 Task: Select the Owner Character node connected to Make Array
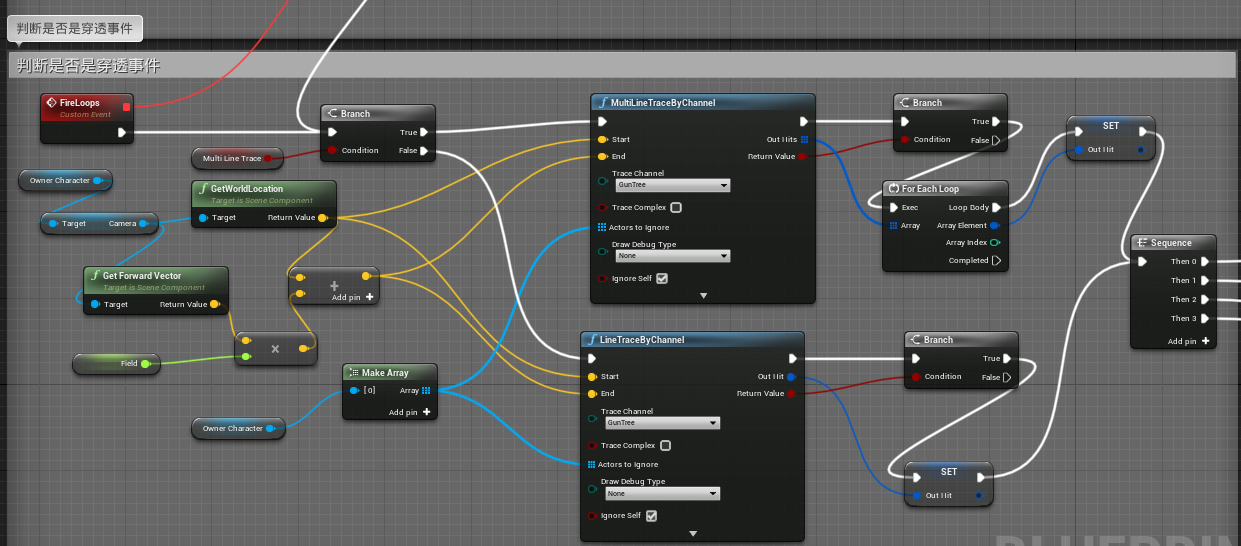click(x=238, y=428)
